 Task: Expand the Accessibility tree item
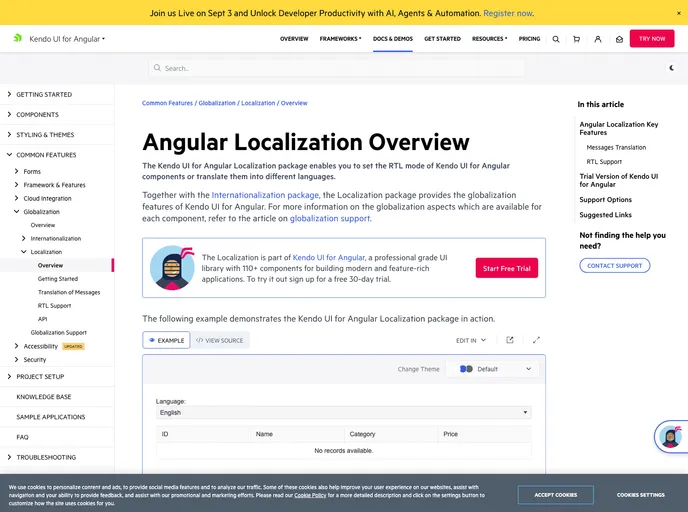(16, 346)
